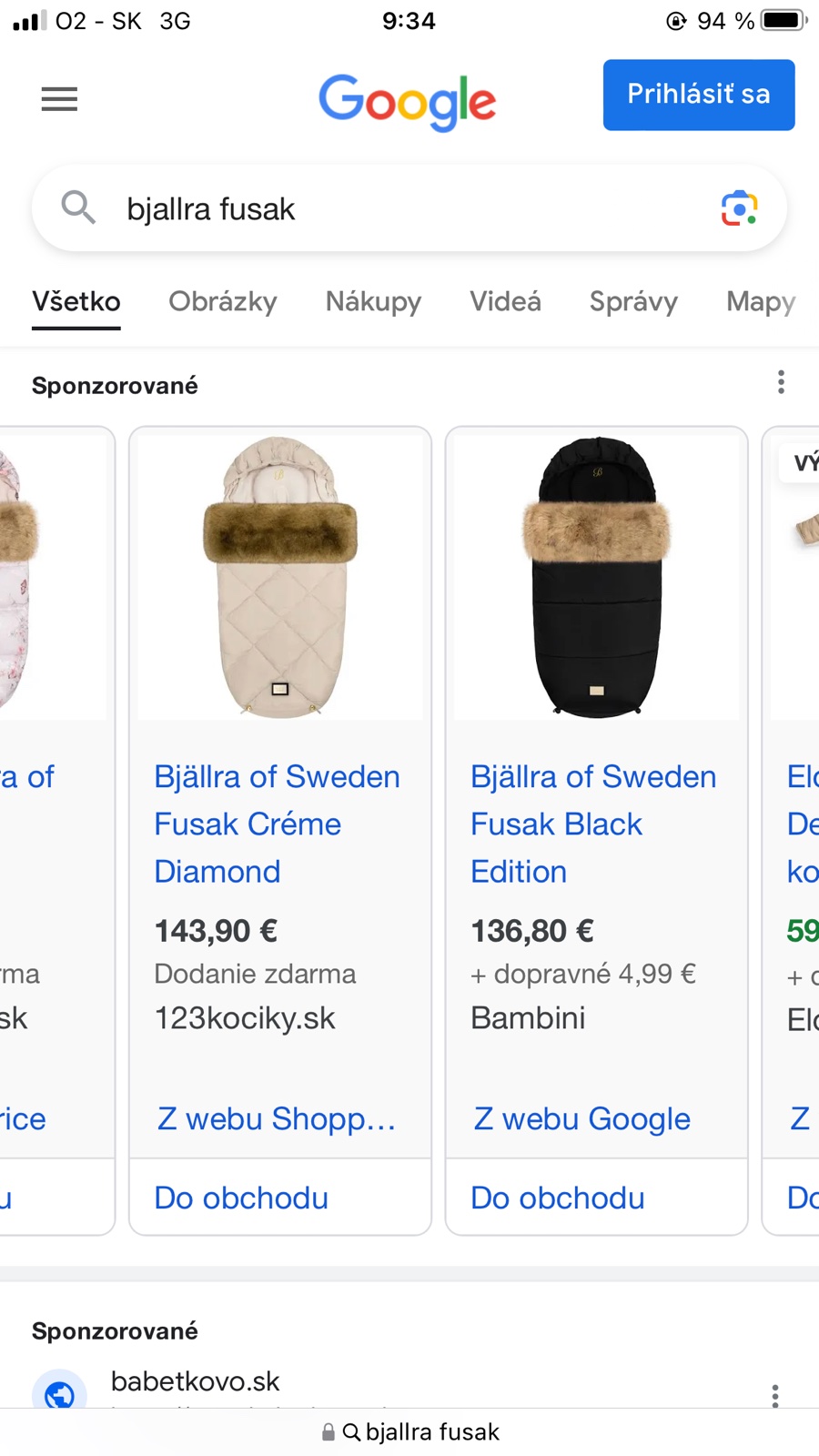Image resolution: width=819 pixels, height=1456 pixels.
Task: Switch to the Nákupy tab
Action: tap(373, 301)
